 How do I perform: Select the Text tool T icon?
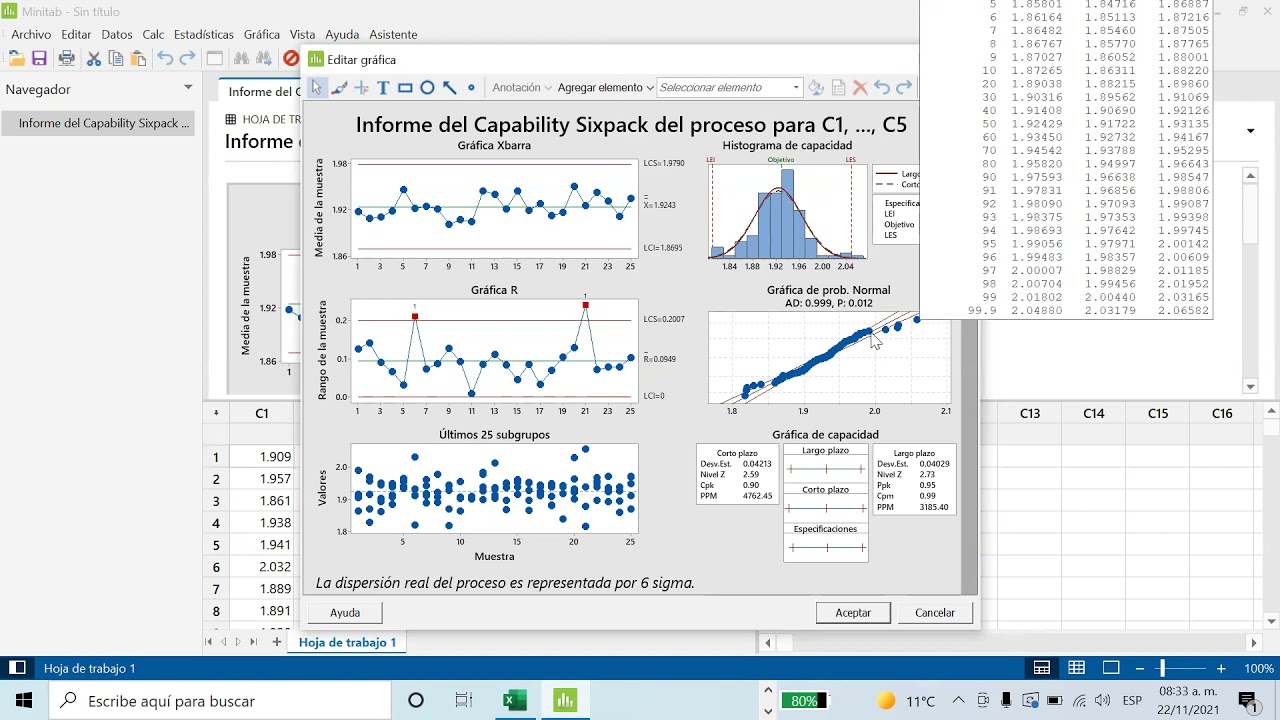coord(383,88)
